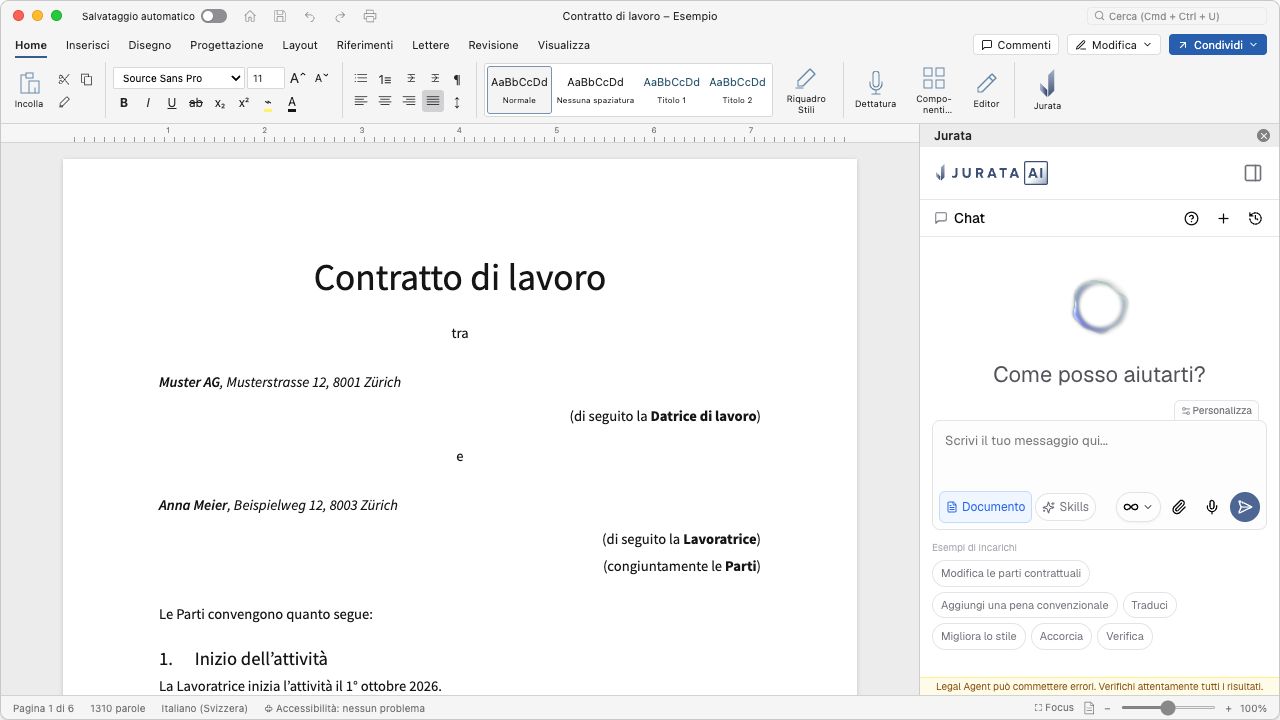Activate the format painter brush
This screenshot has height=720, width=1280.
(64, 102)
